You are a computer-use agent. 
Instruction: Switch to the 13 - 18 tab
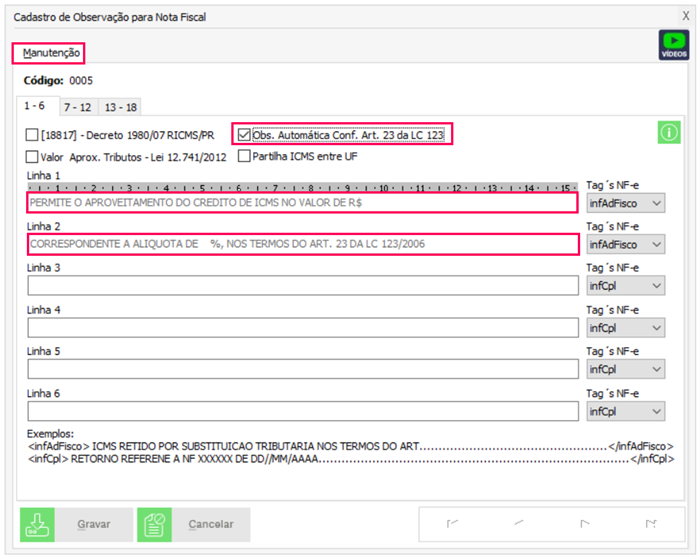point(120,106)
